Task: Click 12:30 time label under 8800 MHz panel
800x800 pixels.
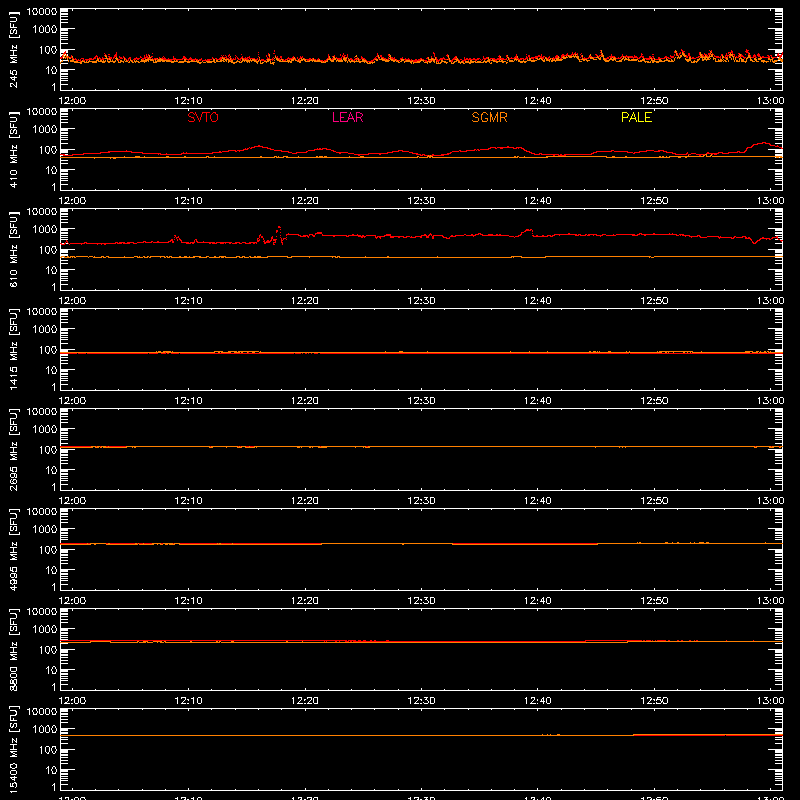Action: pos(421,701)
